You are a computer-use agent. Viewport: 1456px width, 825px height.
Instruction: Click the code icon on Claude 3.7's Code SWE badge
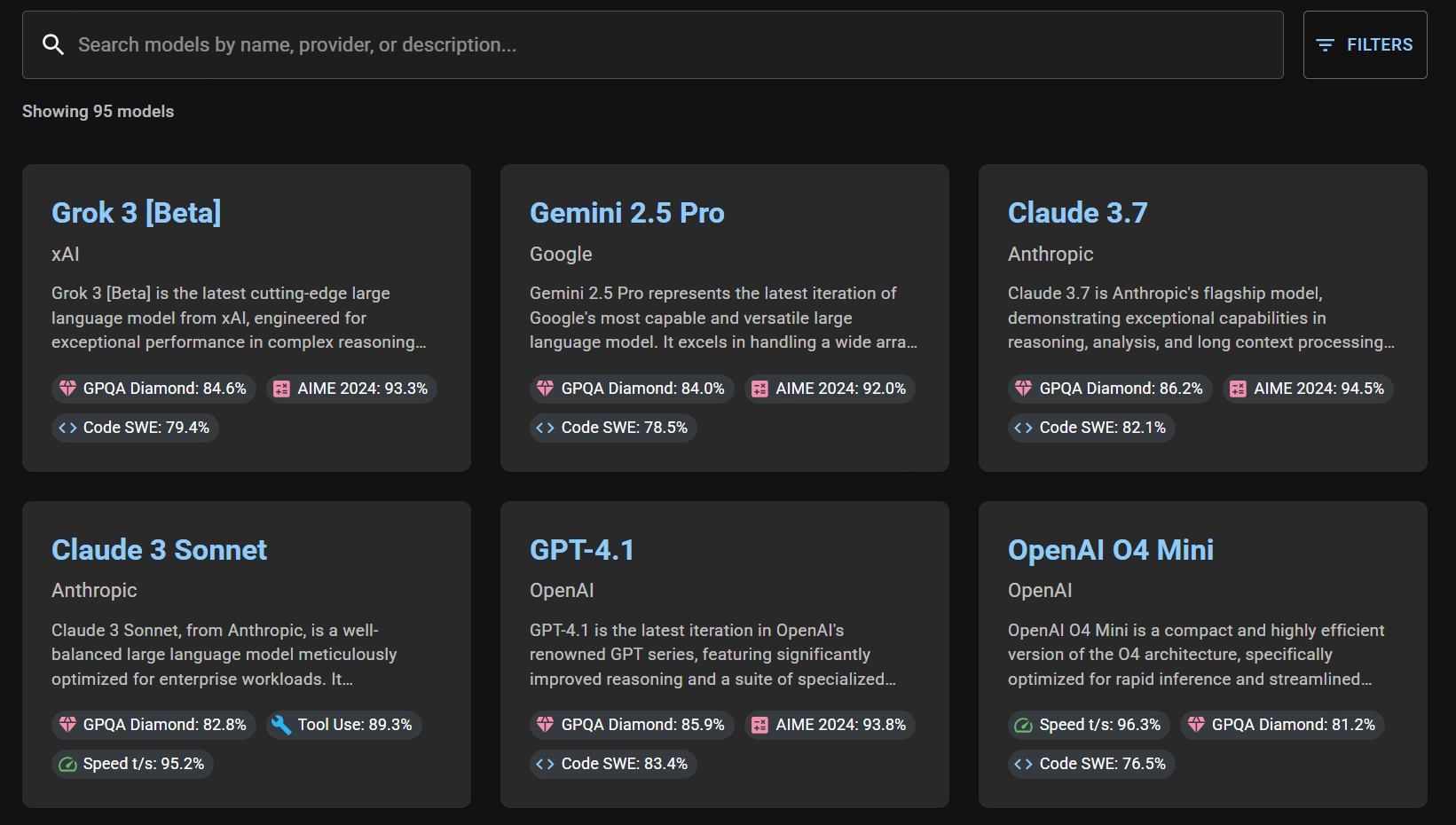click(1024, 428)
